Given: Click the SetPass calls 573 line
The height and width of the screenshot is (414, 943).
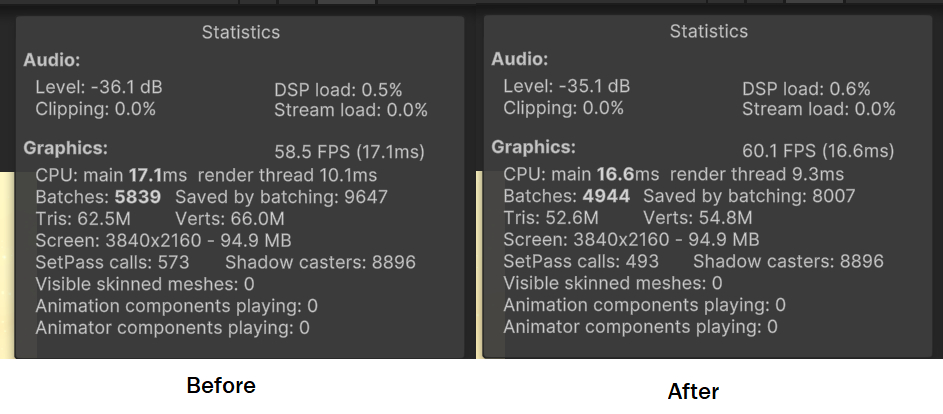Looking at the screenshot, I should [112, 263].
